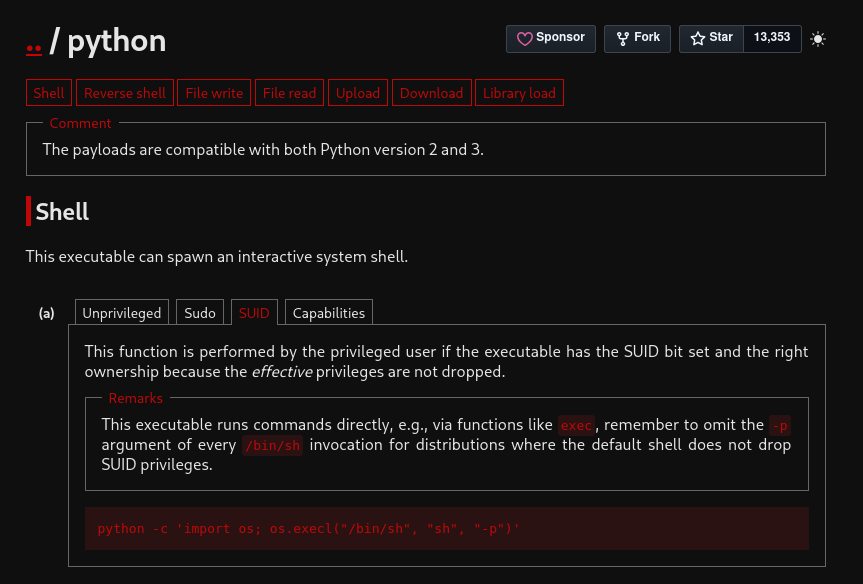863x584 pixels.
Task: Open the 13,353 star count
Action: pyautogui.click(x=772, y=37)
